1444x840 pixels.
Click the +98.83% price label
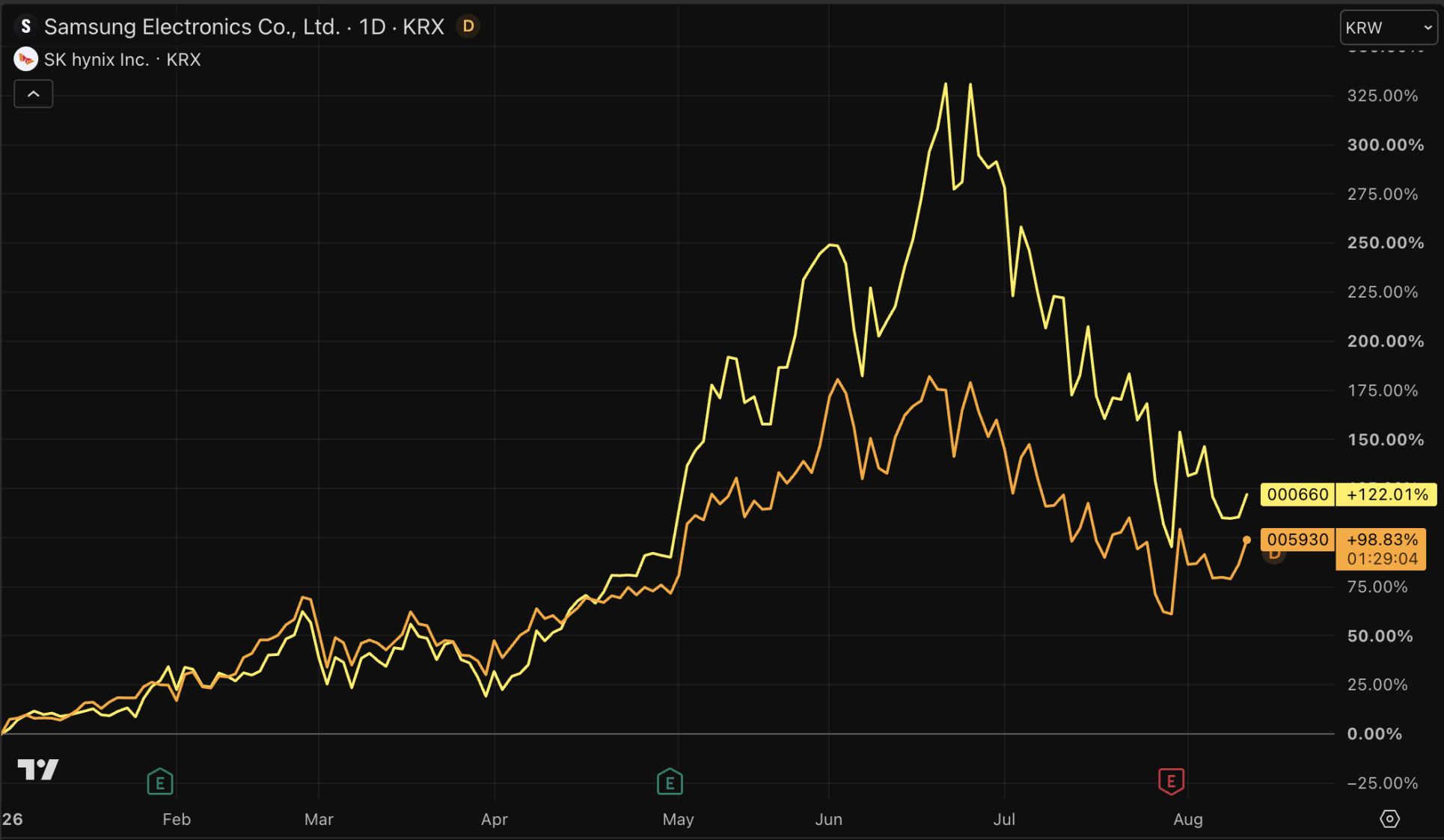tap(1382, 539)
